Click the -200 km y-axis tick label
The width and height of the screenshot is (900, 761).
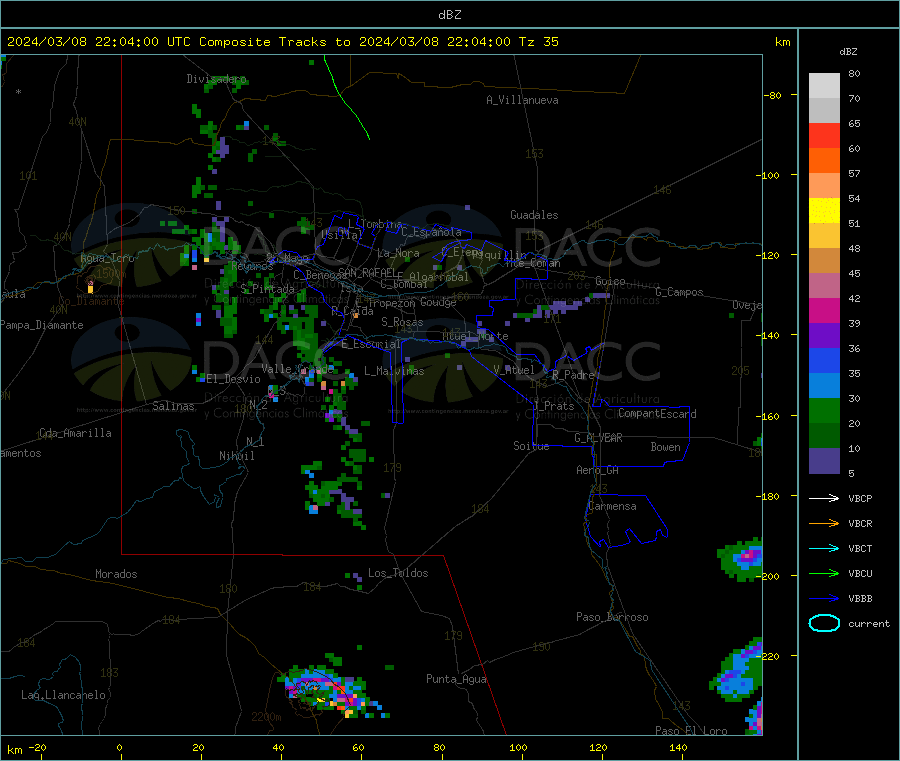(x=767, y=576)
